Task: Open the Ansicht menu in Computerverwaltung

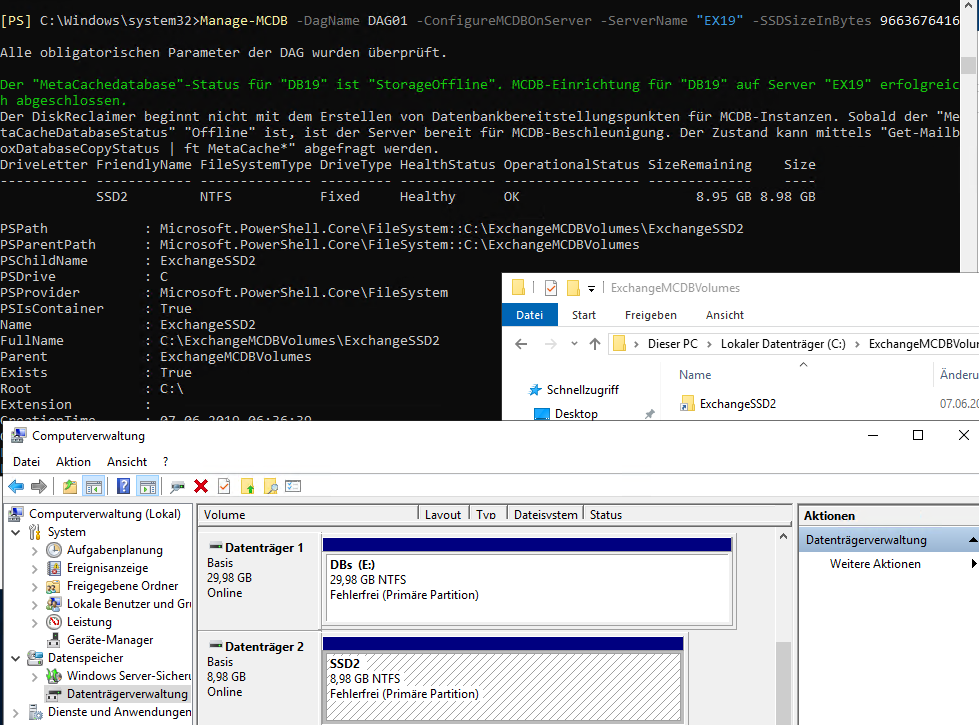Action: tap(127, 462)
